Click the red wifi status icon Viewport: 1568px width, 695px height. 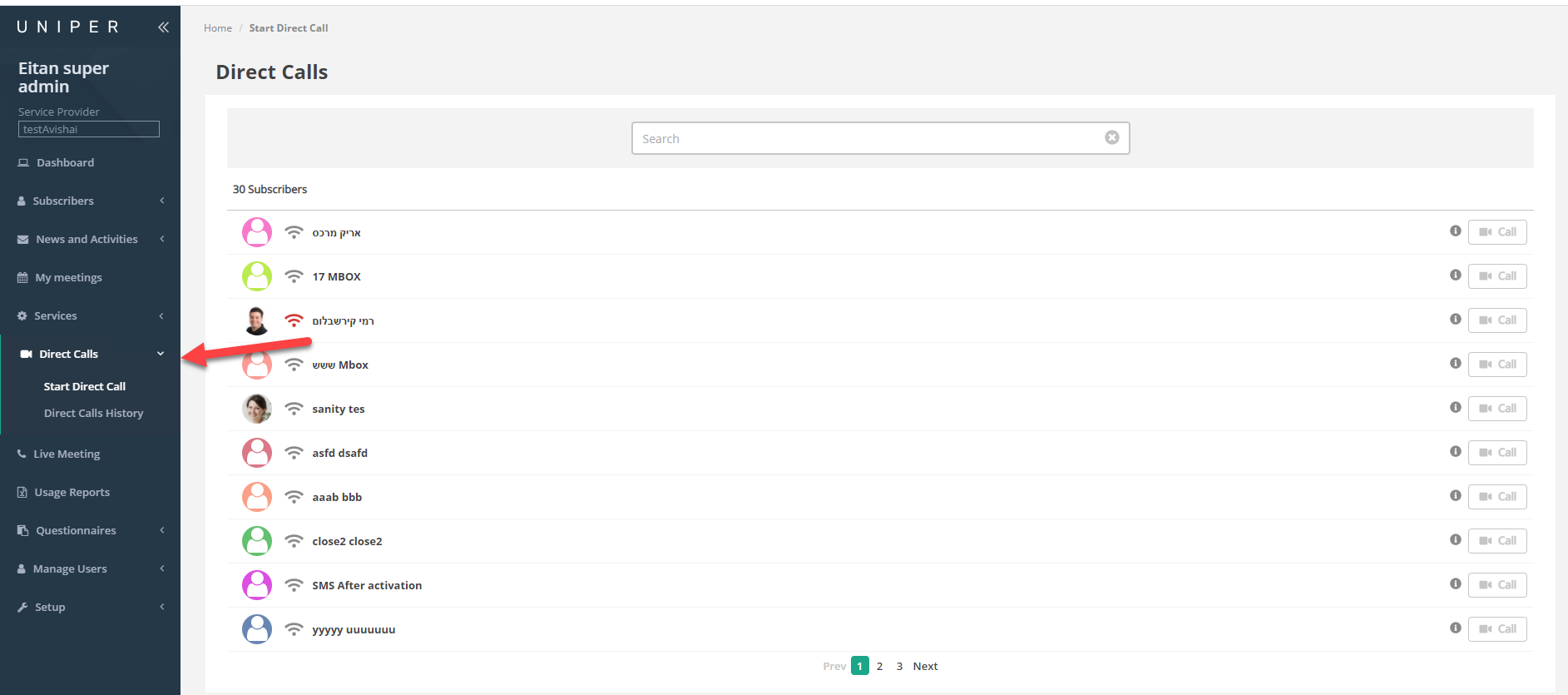294,320
